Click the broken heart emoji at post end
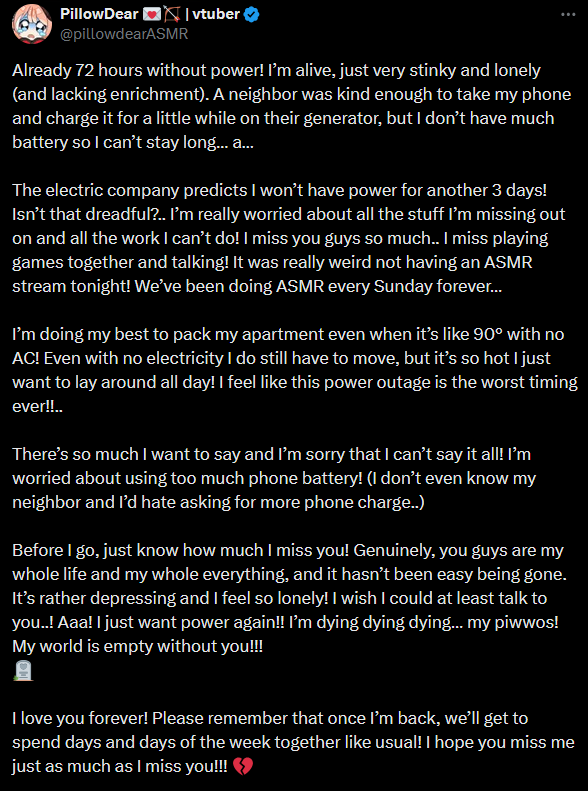 [243, 767]
